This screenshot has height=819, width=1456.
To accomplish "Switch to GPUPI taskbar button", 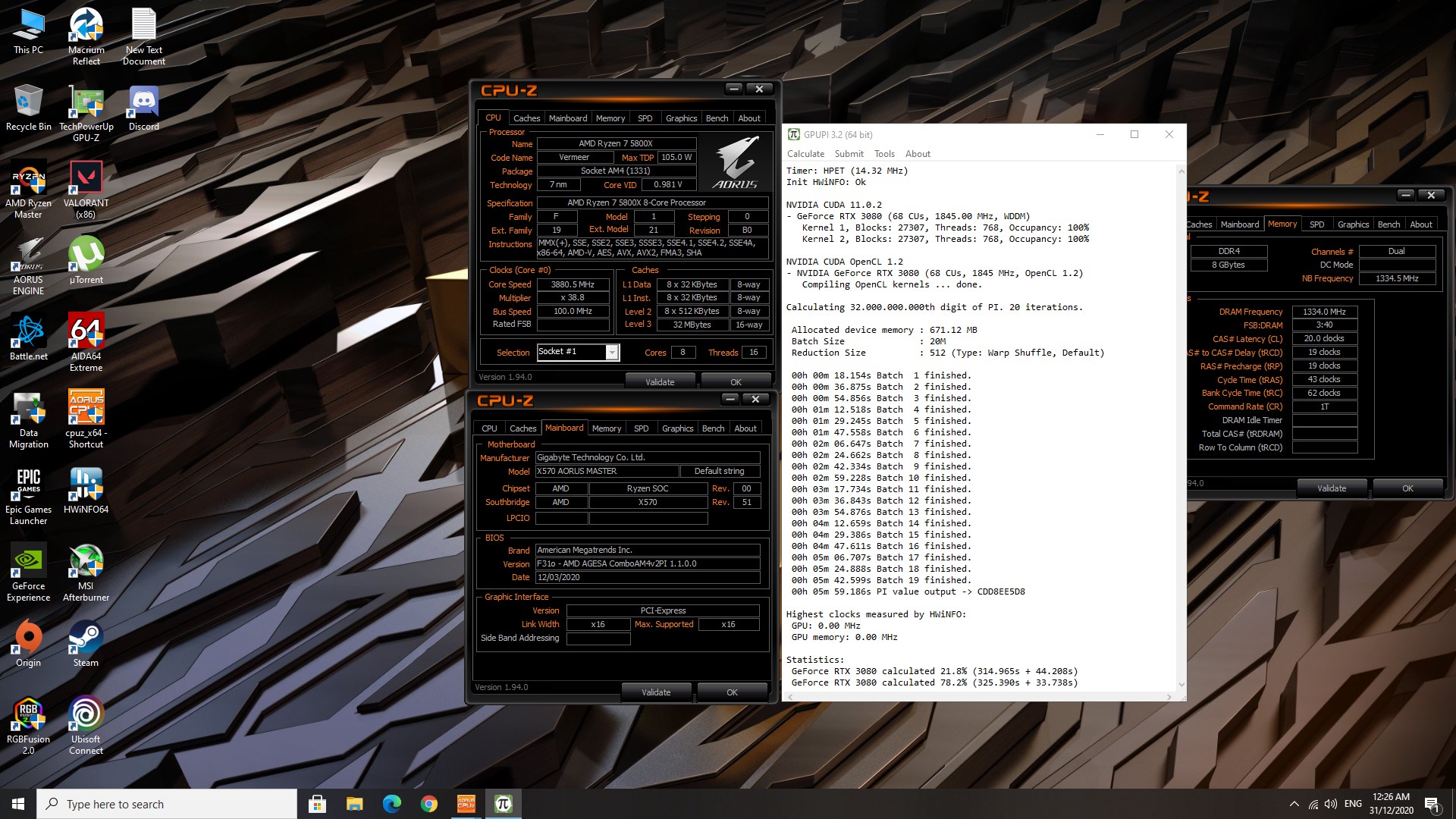I will pos(504,804).
